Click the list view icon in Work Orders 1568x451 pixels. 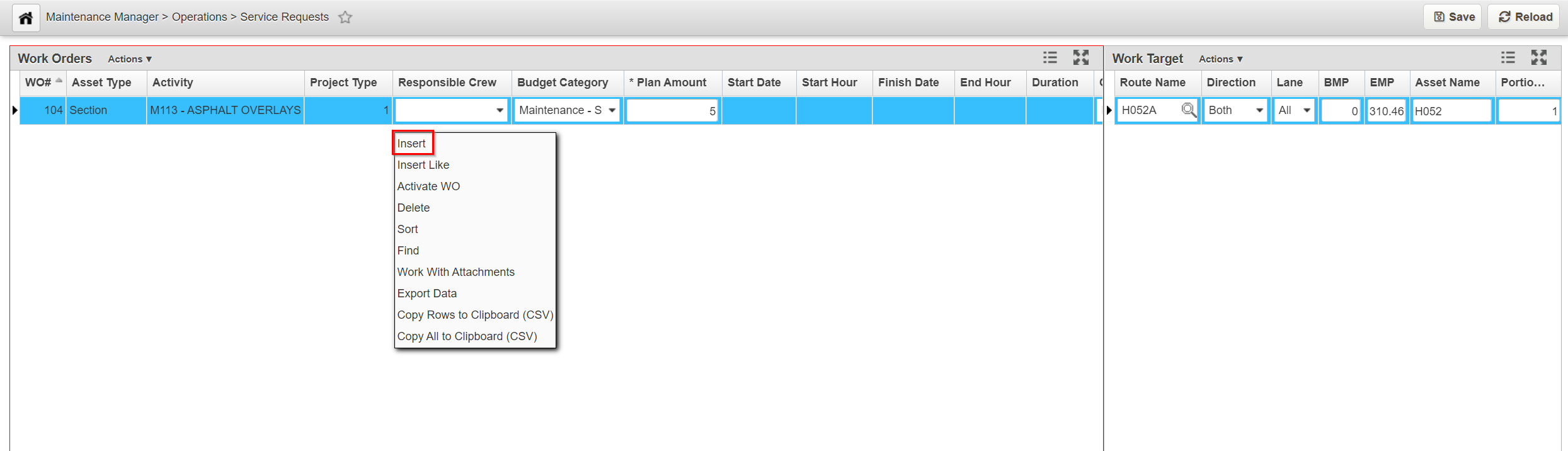click(1050, 58)
